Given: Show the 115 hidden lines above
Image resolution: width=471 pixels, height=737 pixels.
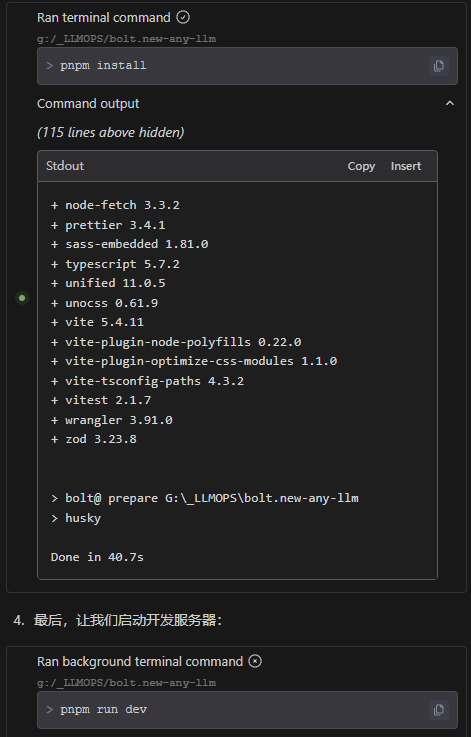Looking at the screenshot, I should (x=110, y=133).
